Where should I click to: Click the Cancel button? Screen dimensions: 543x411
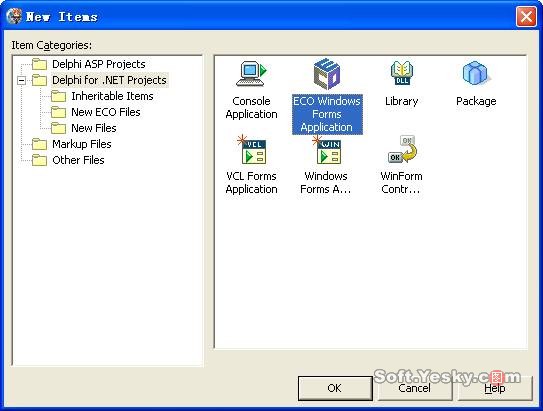tap(415, 388)
